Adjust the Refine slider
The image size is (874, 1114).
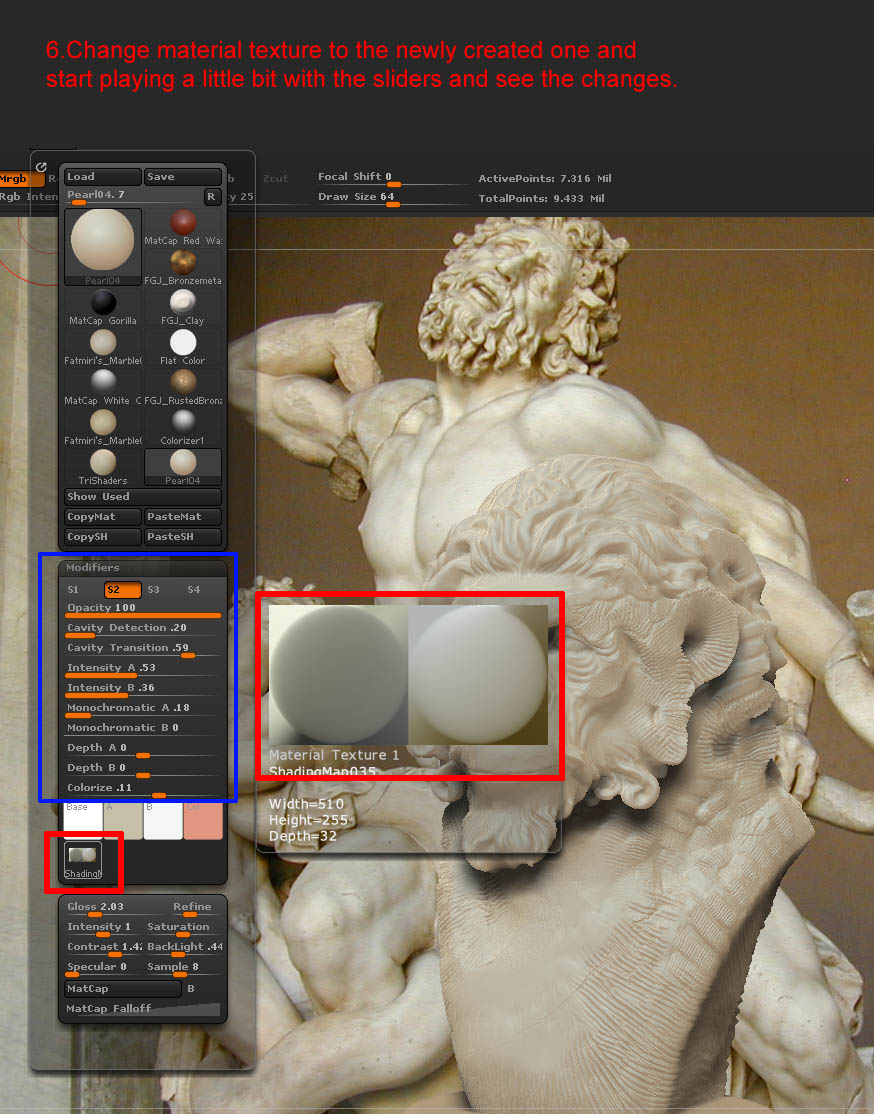183,909
